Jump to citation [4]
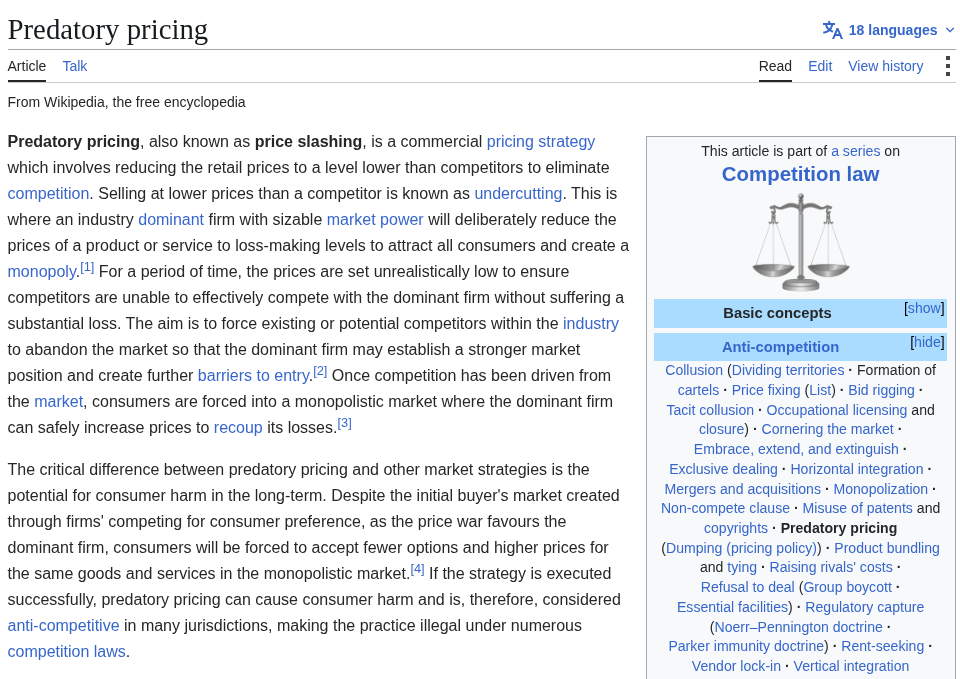This screenshot has width=960, height=679. coord(417,569)
